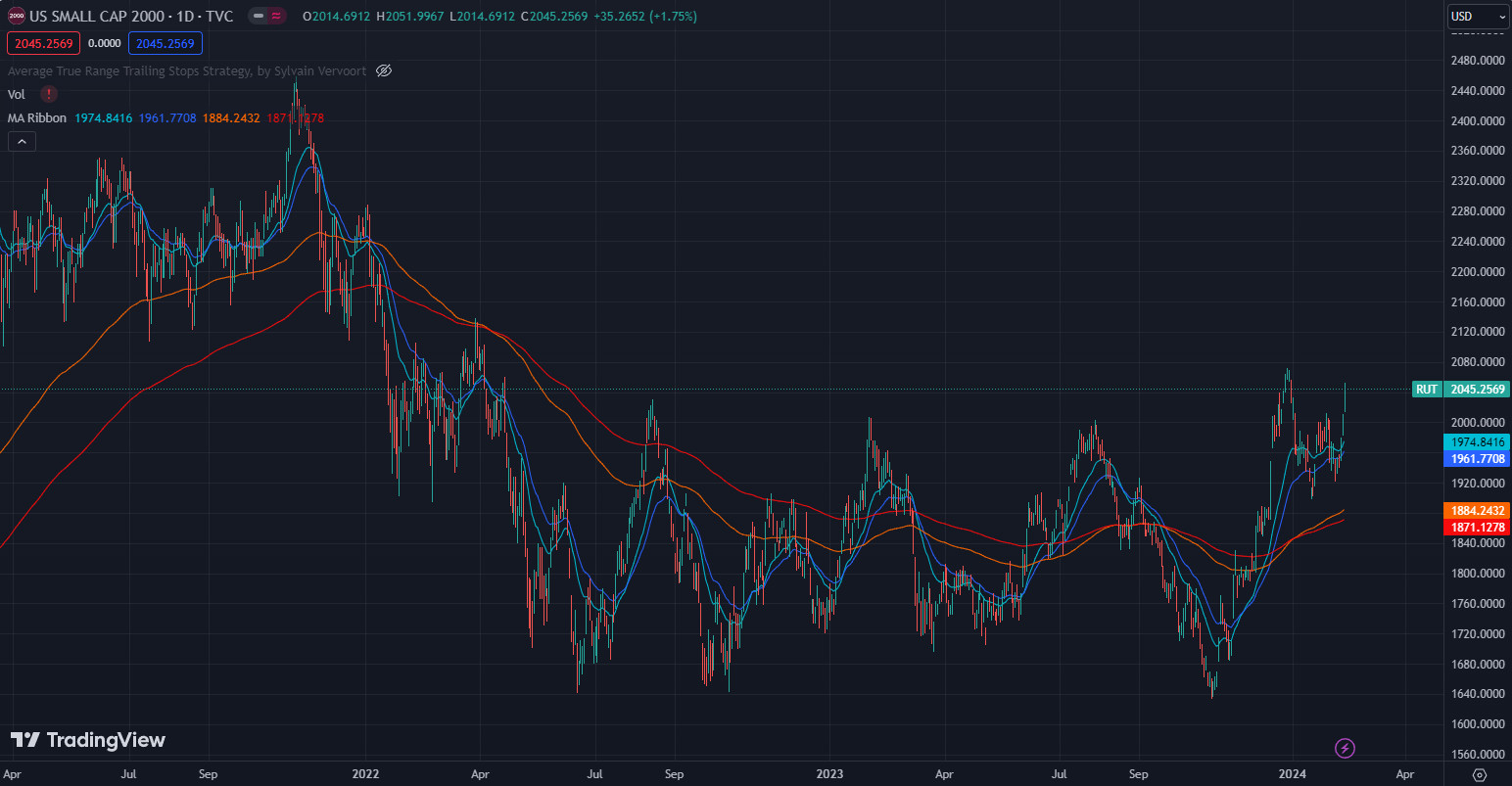This screenshot has width=1512, height=786.
Task: Click the close value C2045.2569 in header
Action: tap(554, 16)
